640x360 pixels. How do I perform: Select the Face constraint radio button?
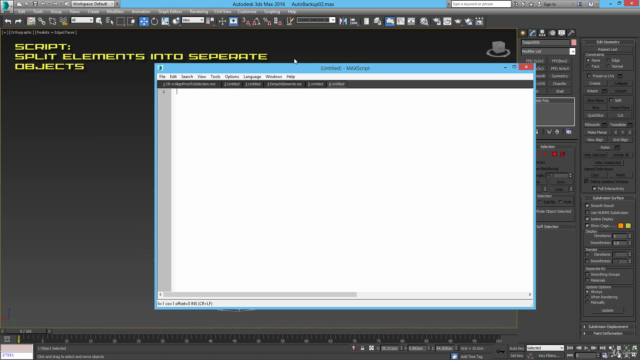[588, 66]
